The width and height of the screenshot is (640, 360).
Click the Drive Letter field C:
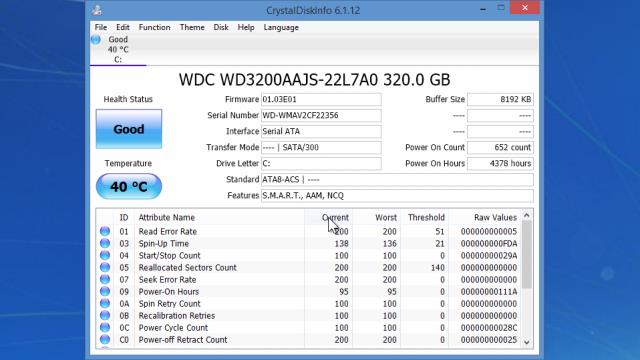coord(321,164)
